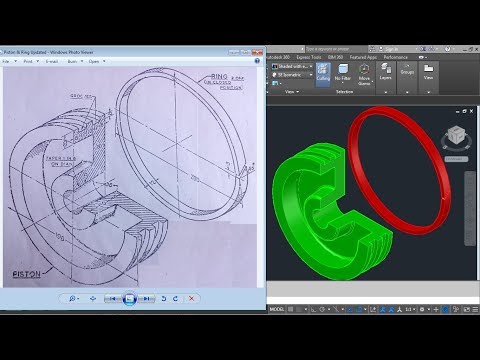Switch to the Express Tools tab
Screen dimensions: 480x360
point(309,57)
